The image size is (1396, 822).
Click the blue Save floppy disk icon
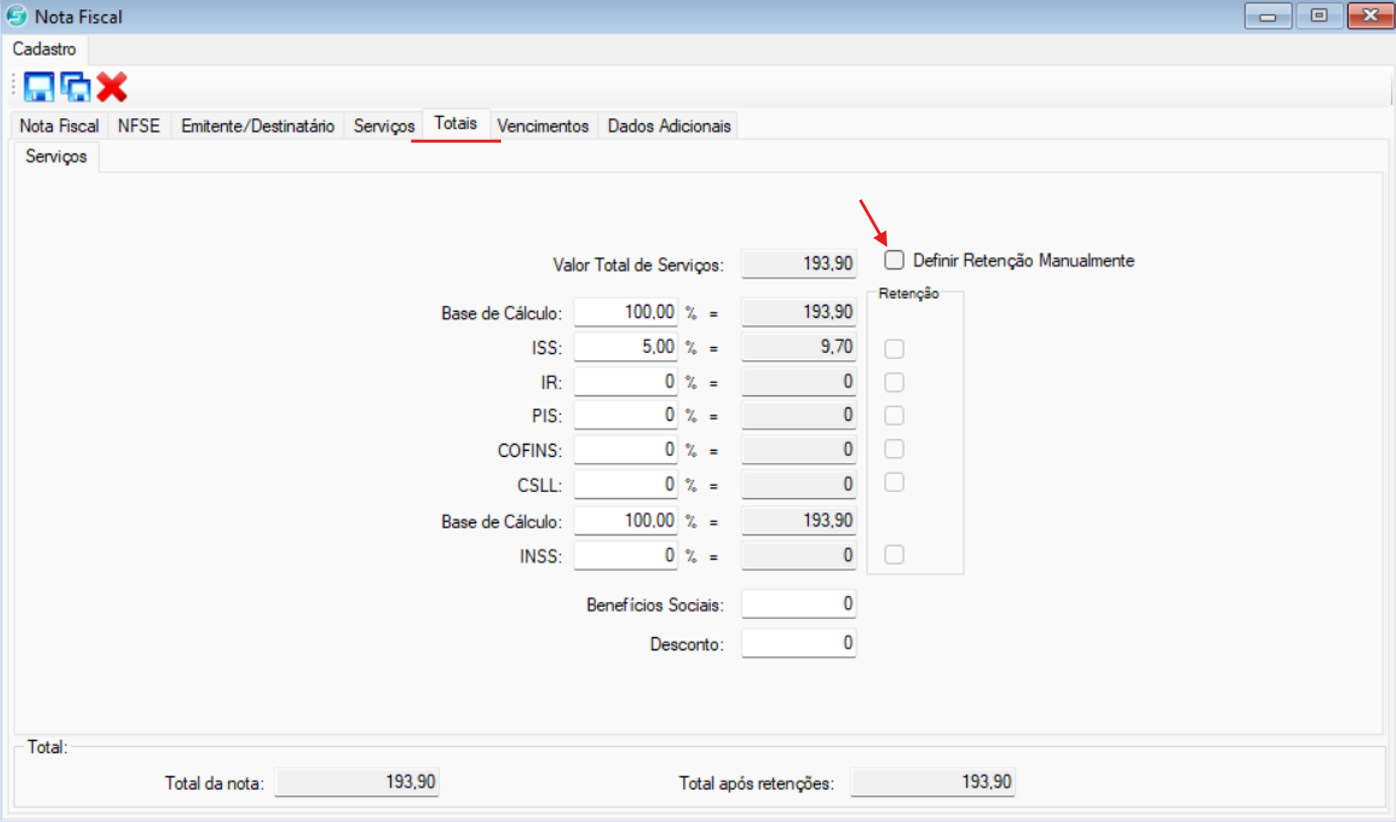click(38, 87)
